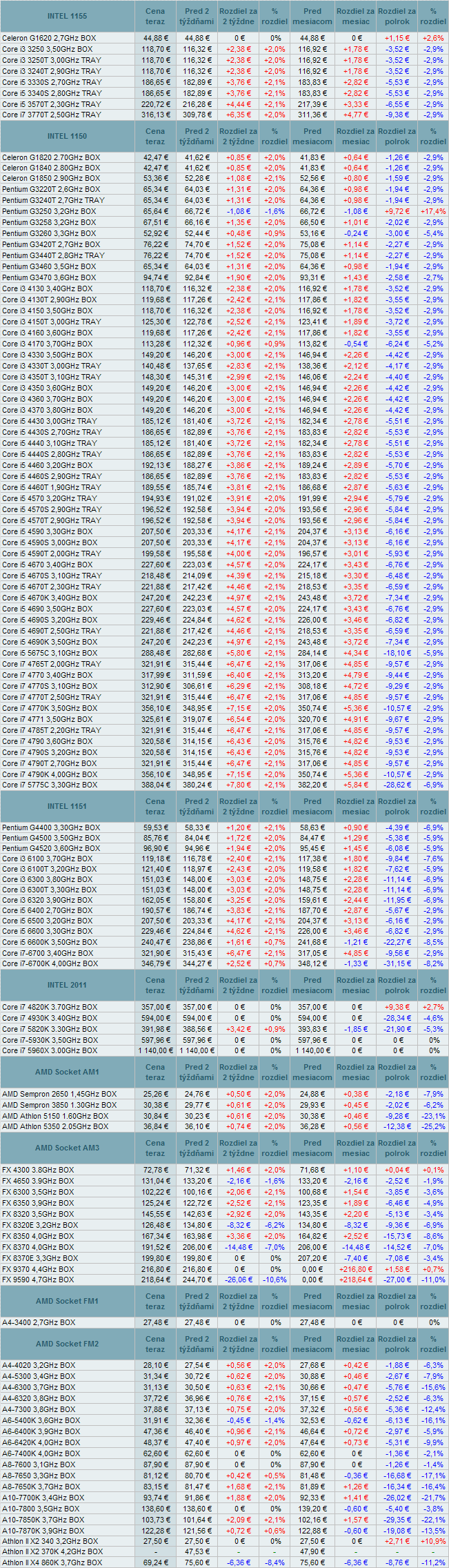Select the +17,4% half-year change cell

point(433,211)
